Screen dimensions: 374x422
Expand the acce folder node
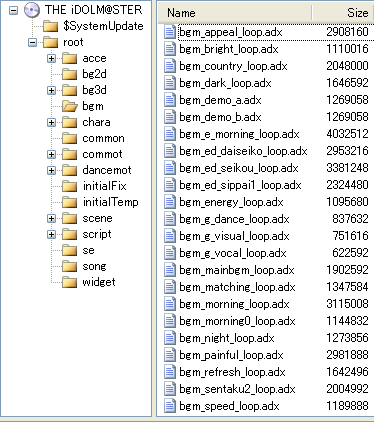51,58
